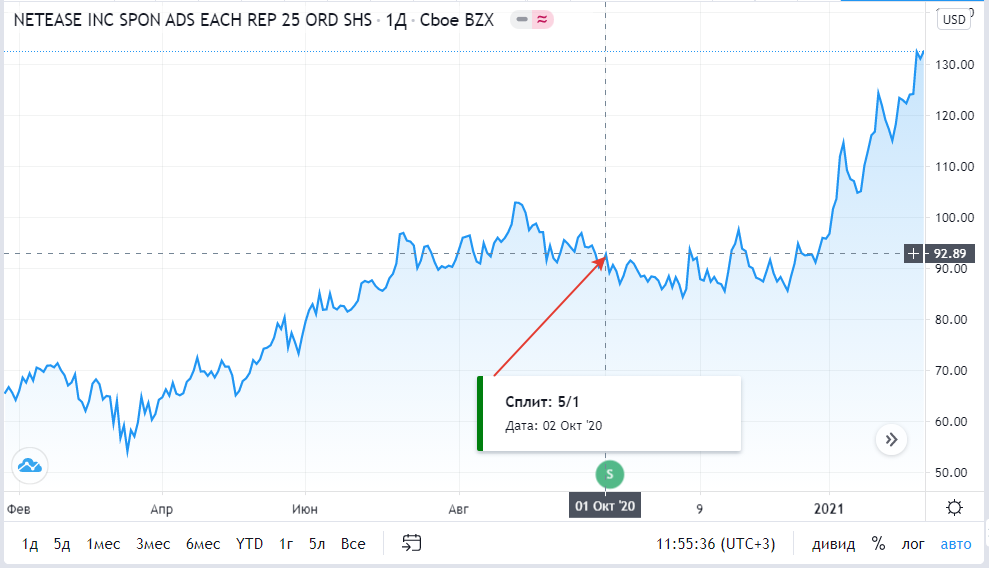Screen dimensions: 989x568
Task: Toggle the 'лог' logarithmic scale
Action: 913,544
